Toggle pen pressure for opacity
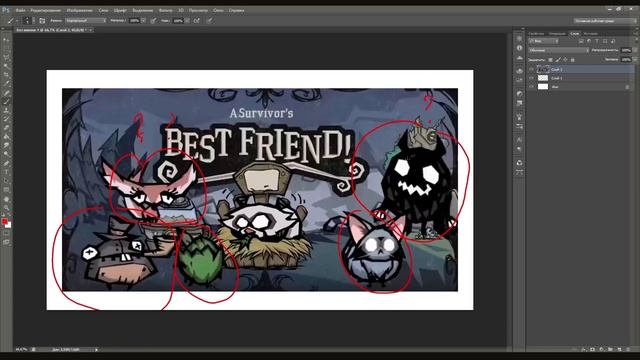This screenshot has height=360, width=640. tap(153, 20)
